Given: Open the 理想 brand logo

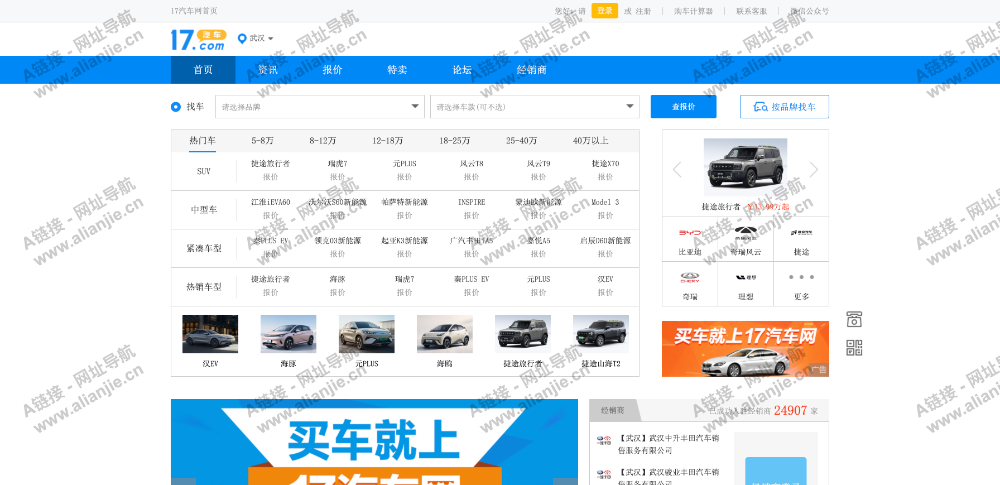Looking at the screenshot, I should 745,278.
